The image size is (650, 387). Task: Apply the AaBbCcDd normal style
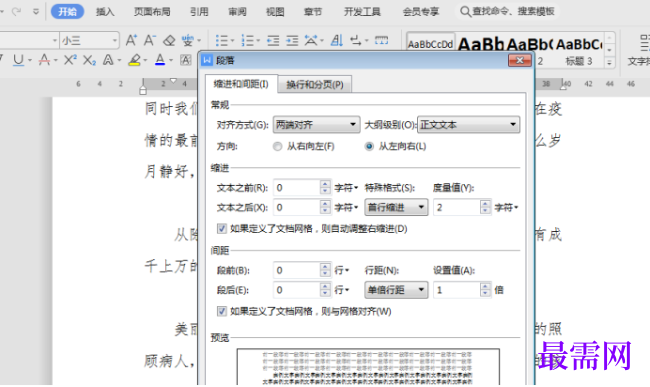point(430,44)
